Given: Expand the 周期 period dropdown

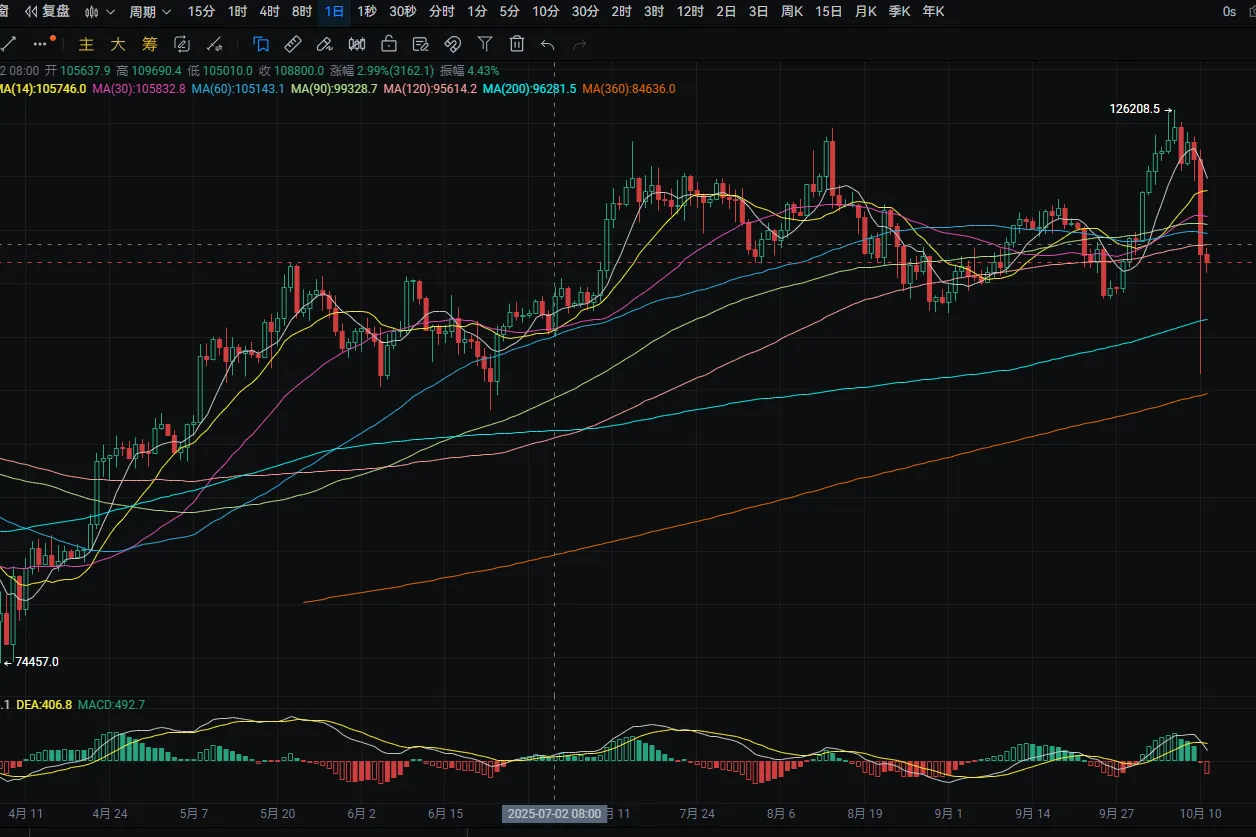Looking at the screenshot, I should click(x=149, y=12).
